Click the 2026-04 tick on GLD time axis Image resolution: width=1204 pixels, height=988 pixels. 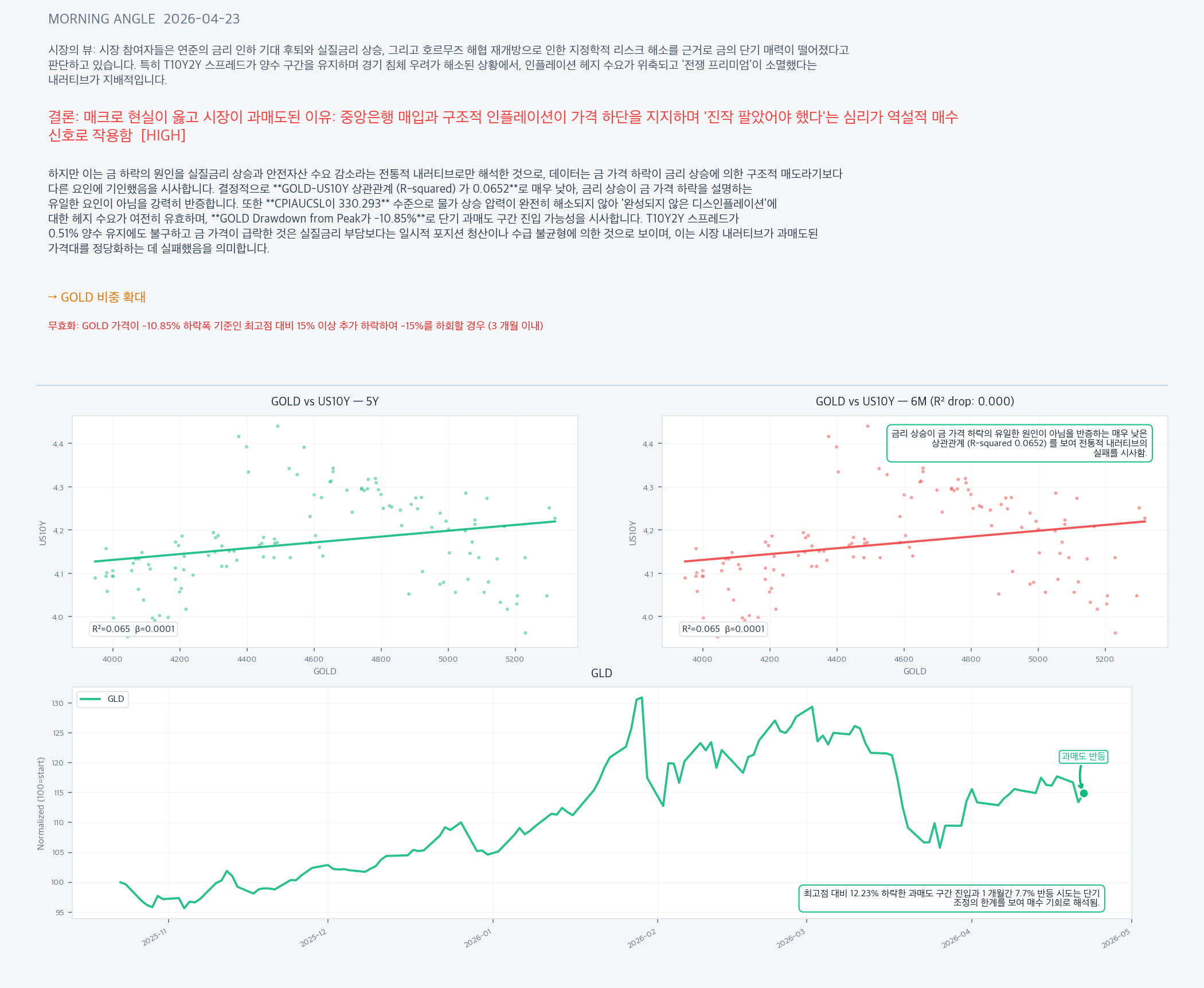(956, 938)
